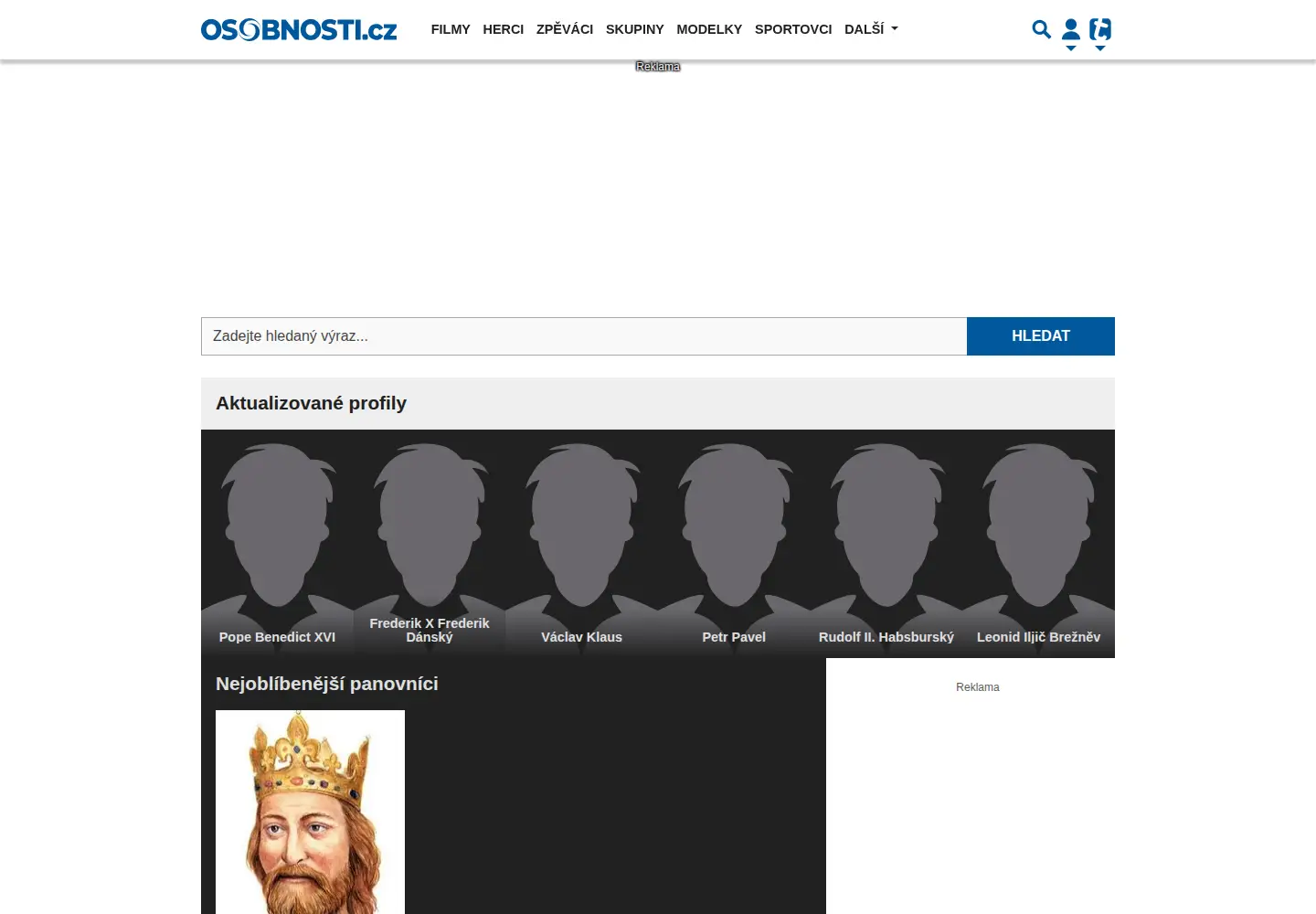This screenshot has height=914, width=1316.
Task: Open Pope Benedict XVI profile
Action: click(x=277, y=544)
